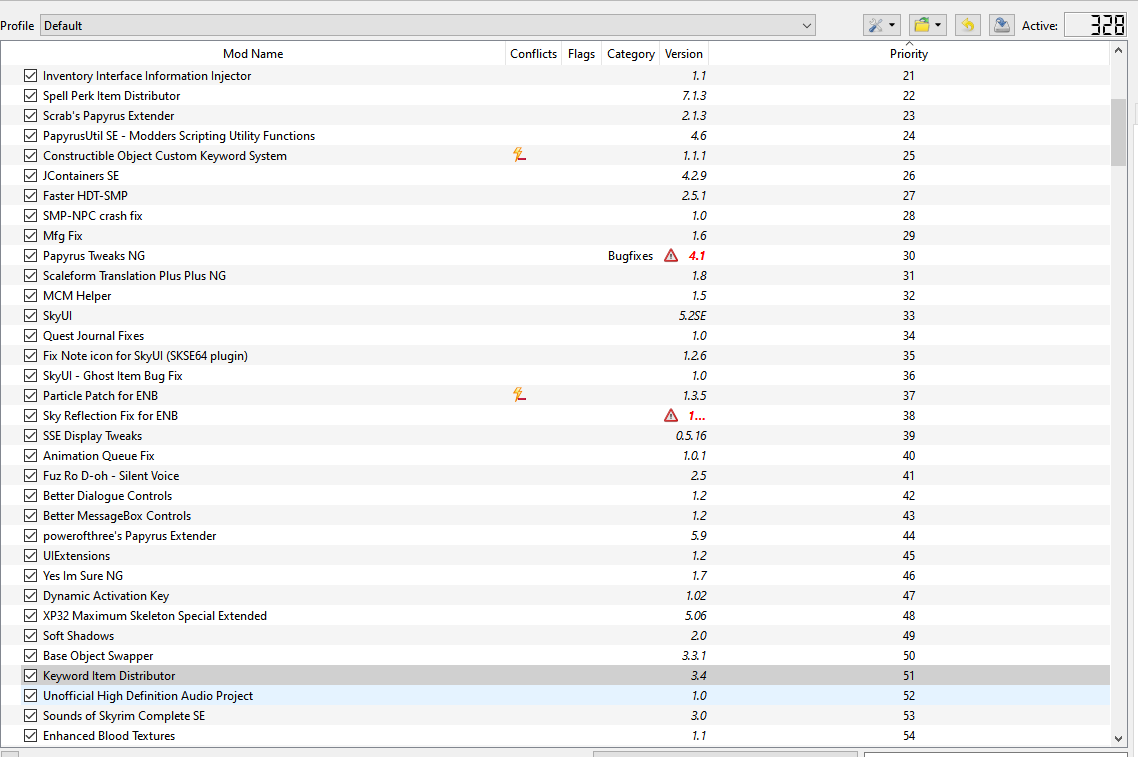Image resolution: width=1138 pixels, height=757 pixels.
Task: Click the Active mods counter display
Action: (x=1096, y=25)
